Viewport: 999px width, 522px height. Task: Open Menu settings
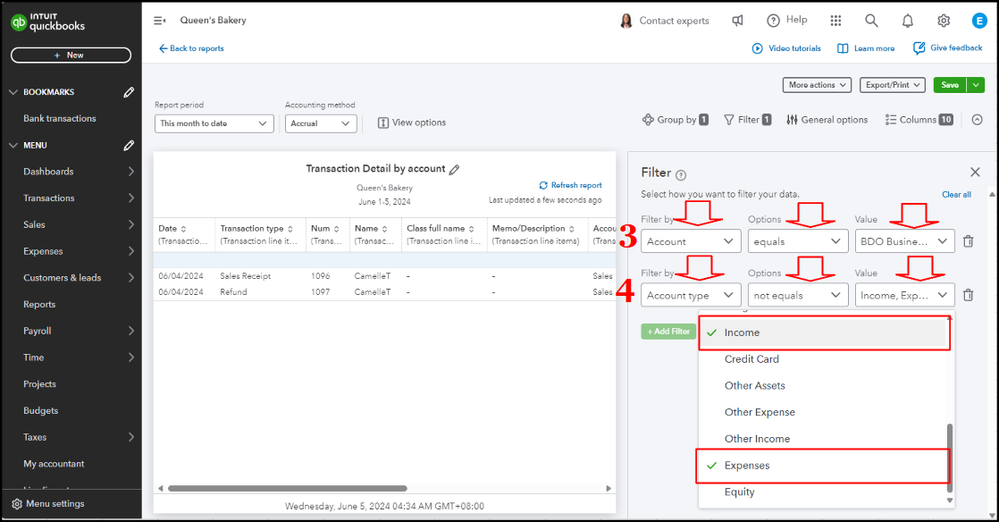48,504
